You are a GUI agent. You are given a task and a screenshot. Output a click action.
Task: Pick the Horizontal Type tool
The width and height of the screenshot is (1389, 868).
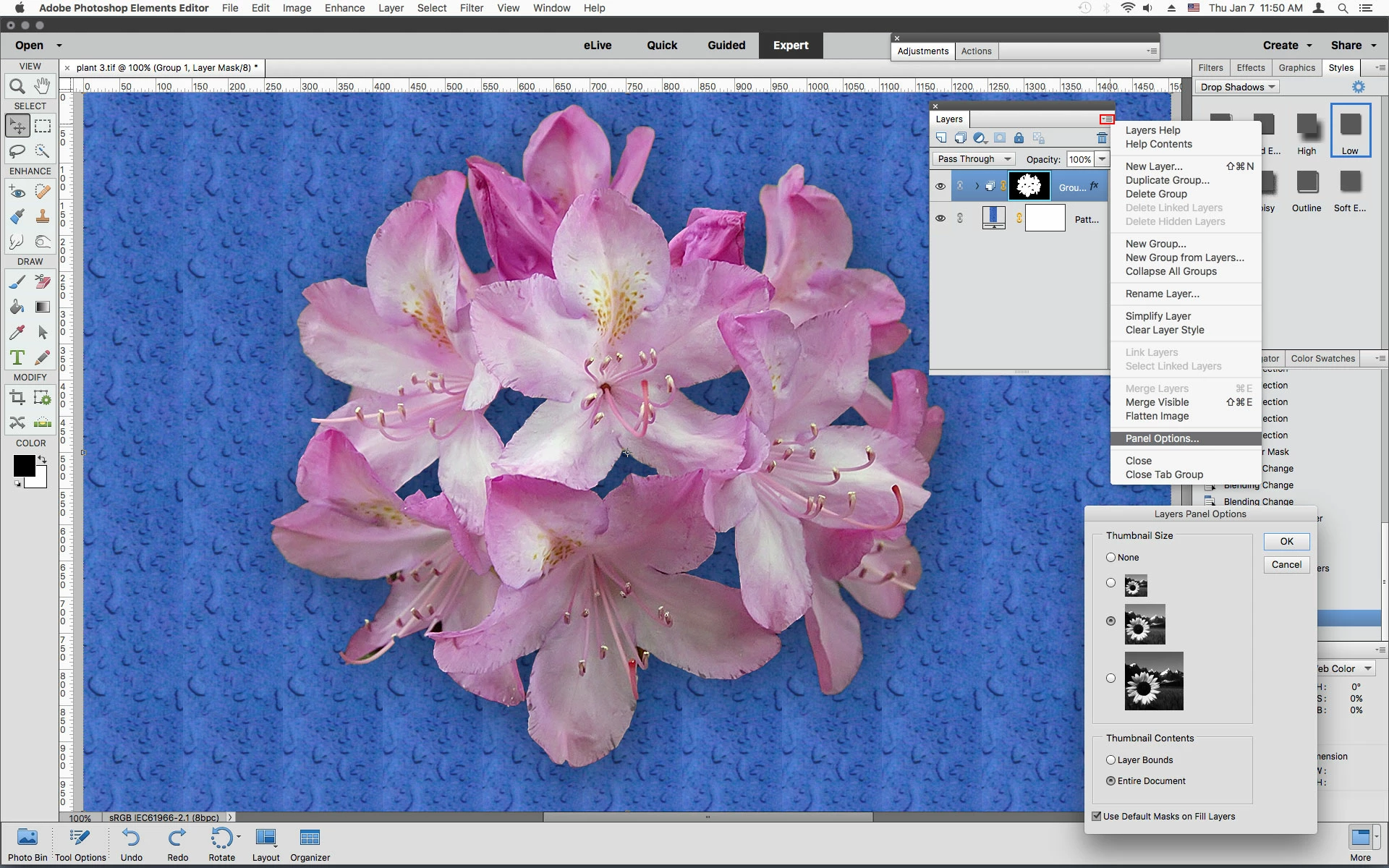point(17,357)
